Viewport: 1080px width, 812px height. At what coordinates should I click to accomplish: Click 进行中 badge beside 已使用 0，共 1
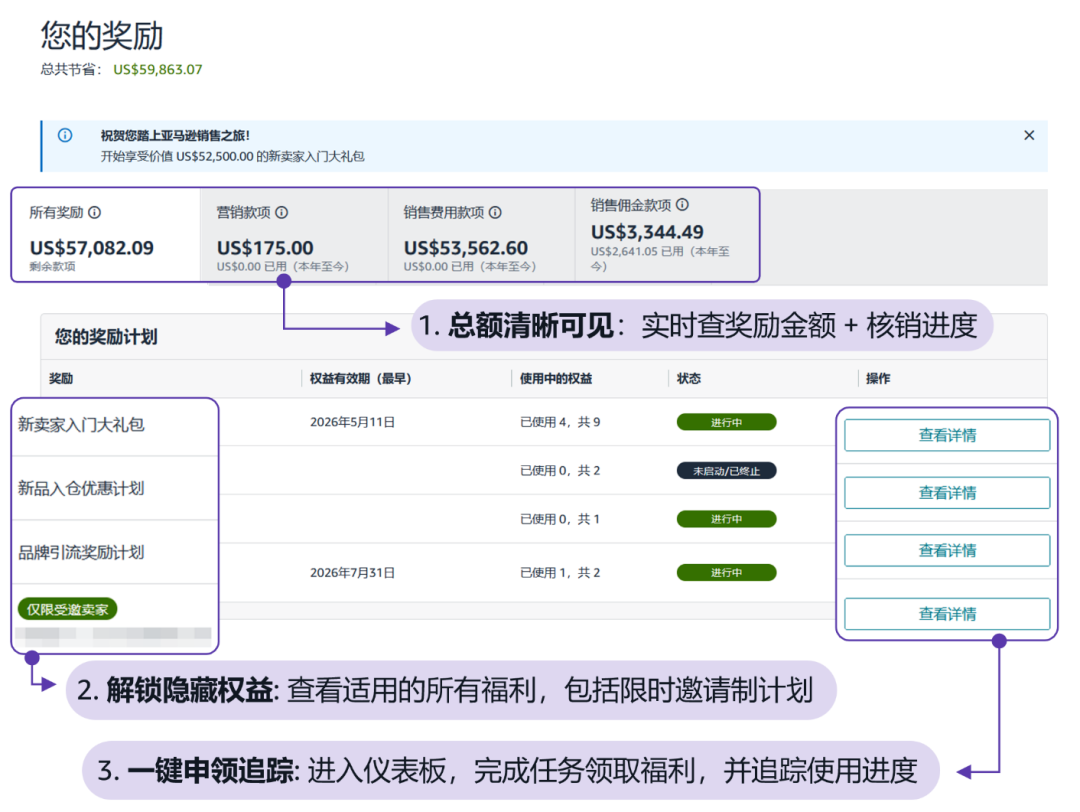coord(726,519)
